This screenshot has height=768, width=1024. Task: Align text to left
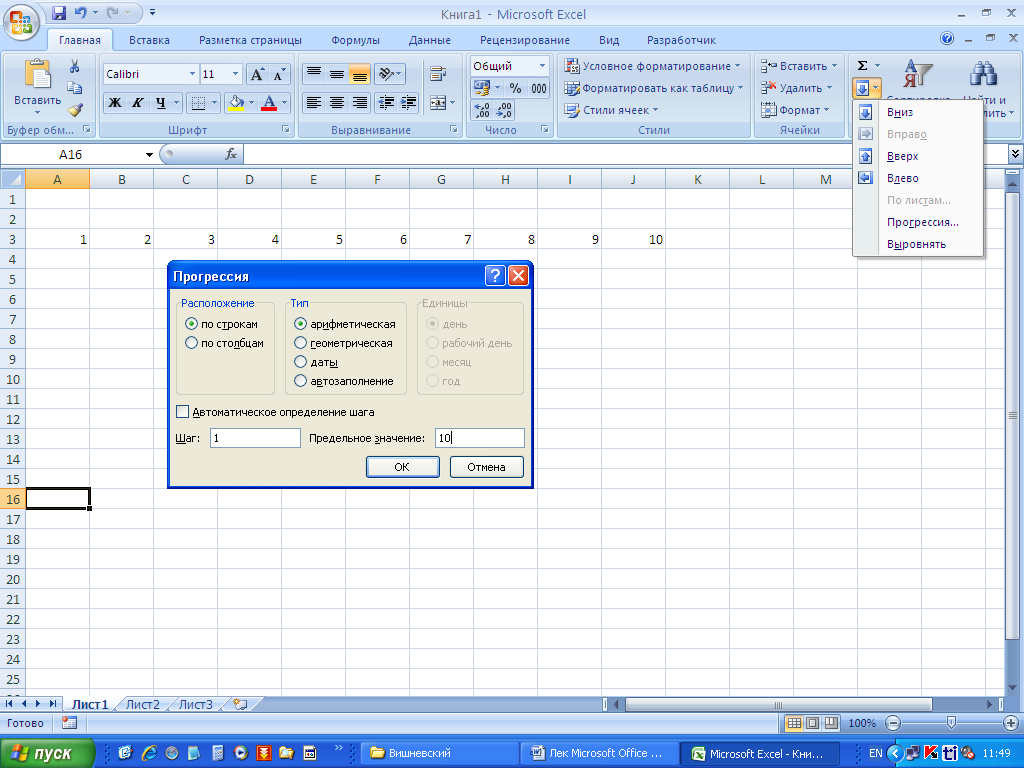(x=314, y=103)
